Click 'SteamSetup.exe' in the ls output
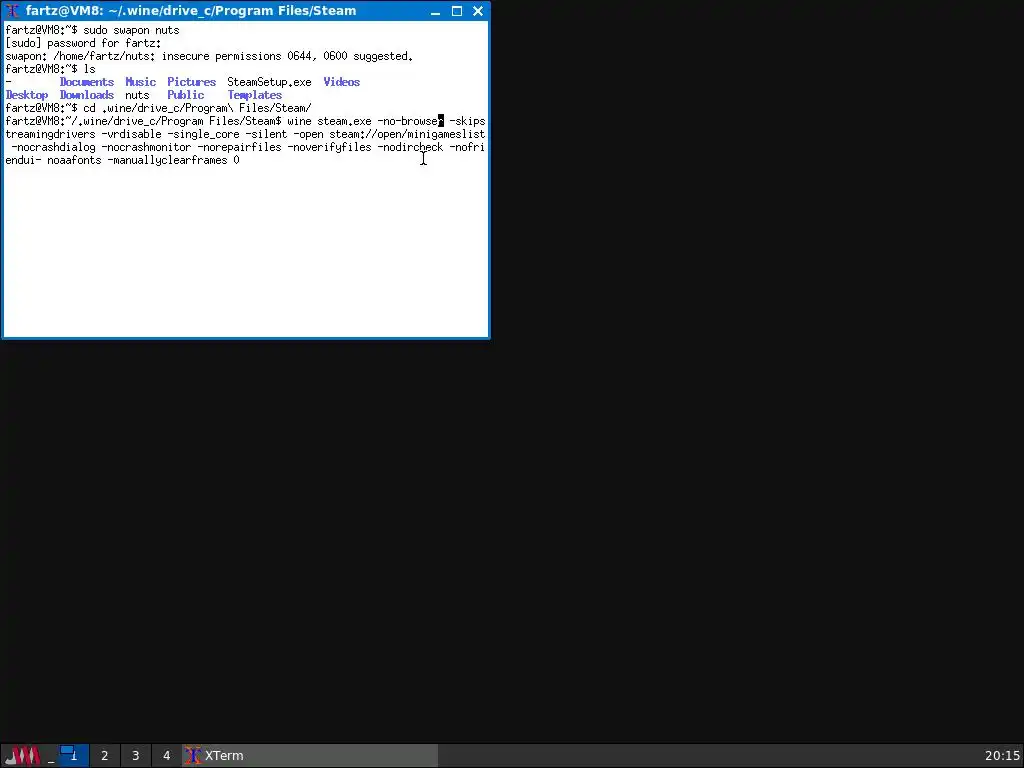The width and height of the screenshot is (1024, 768). pos(269,82)
